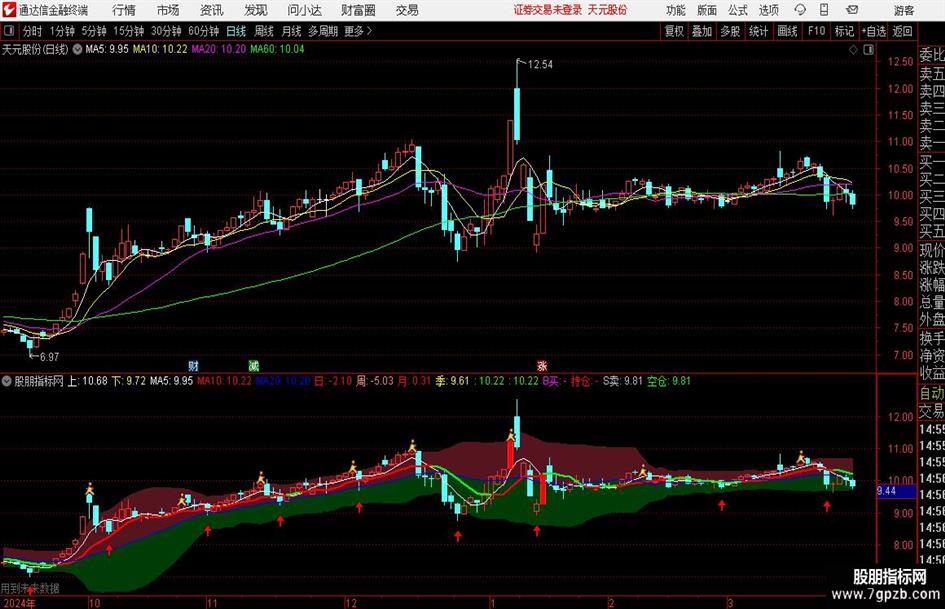Click the 游客 guest account label
Screen dimensions: 945x609
pyautogui.click(x=903, y=10)
